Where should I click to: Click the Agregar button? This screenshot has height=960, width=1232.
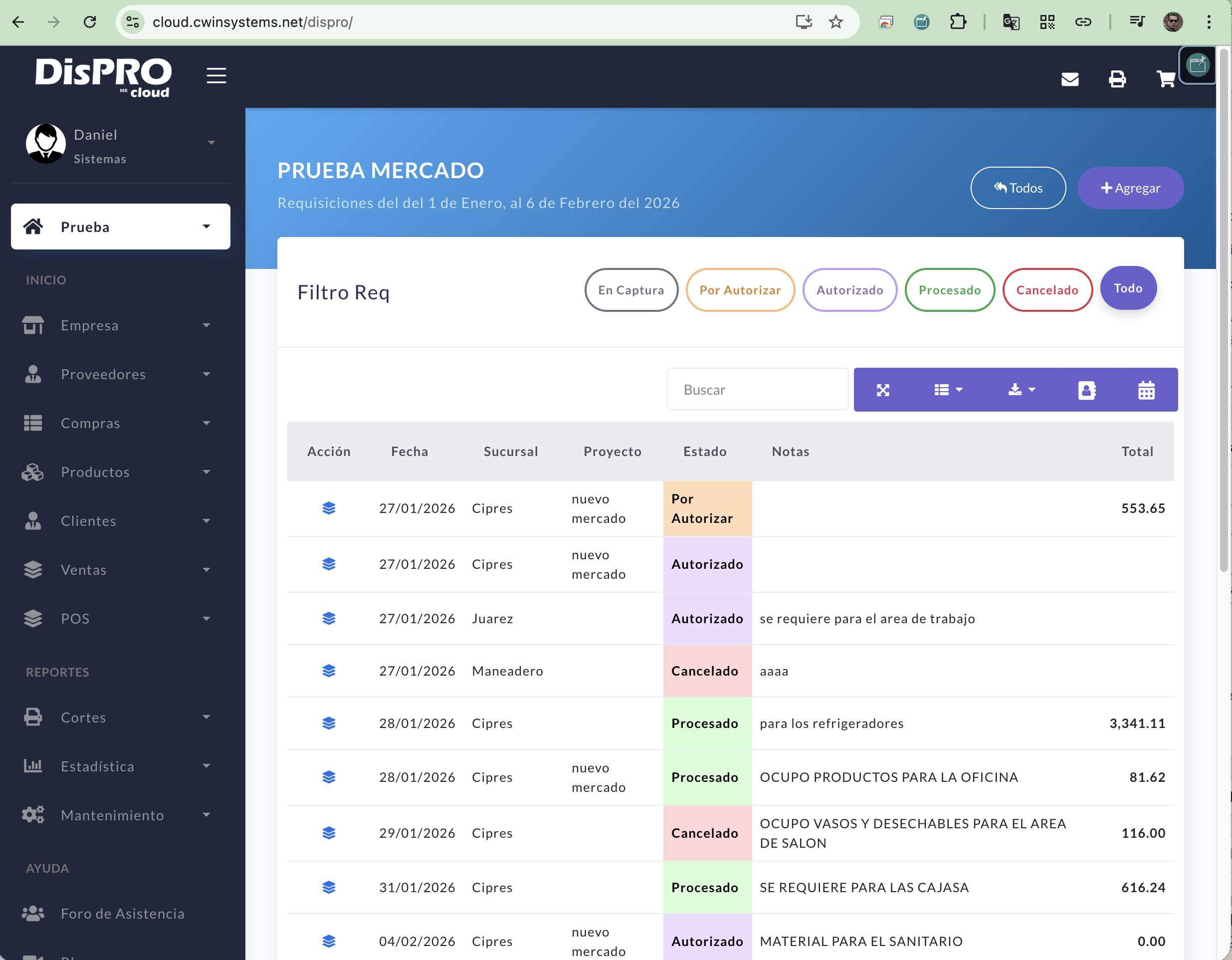pyautogui.click(x=1130, y=188)
